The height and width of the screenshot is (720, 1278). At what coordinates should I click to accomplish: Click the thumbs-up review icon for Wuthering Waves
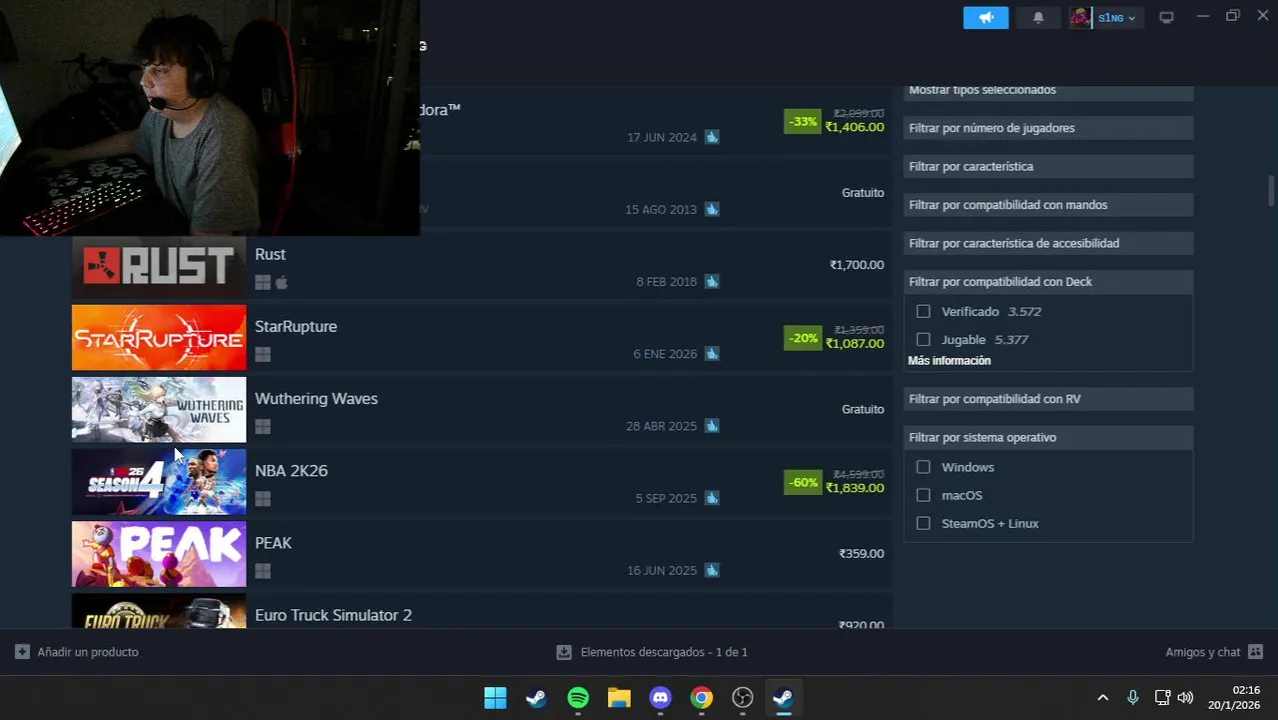[712, 425]
